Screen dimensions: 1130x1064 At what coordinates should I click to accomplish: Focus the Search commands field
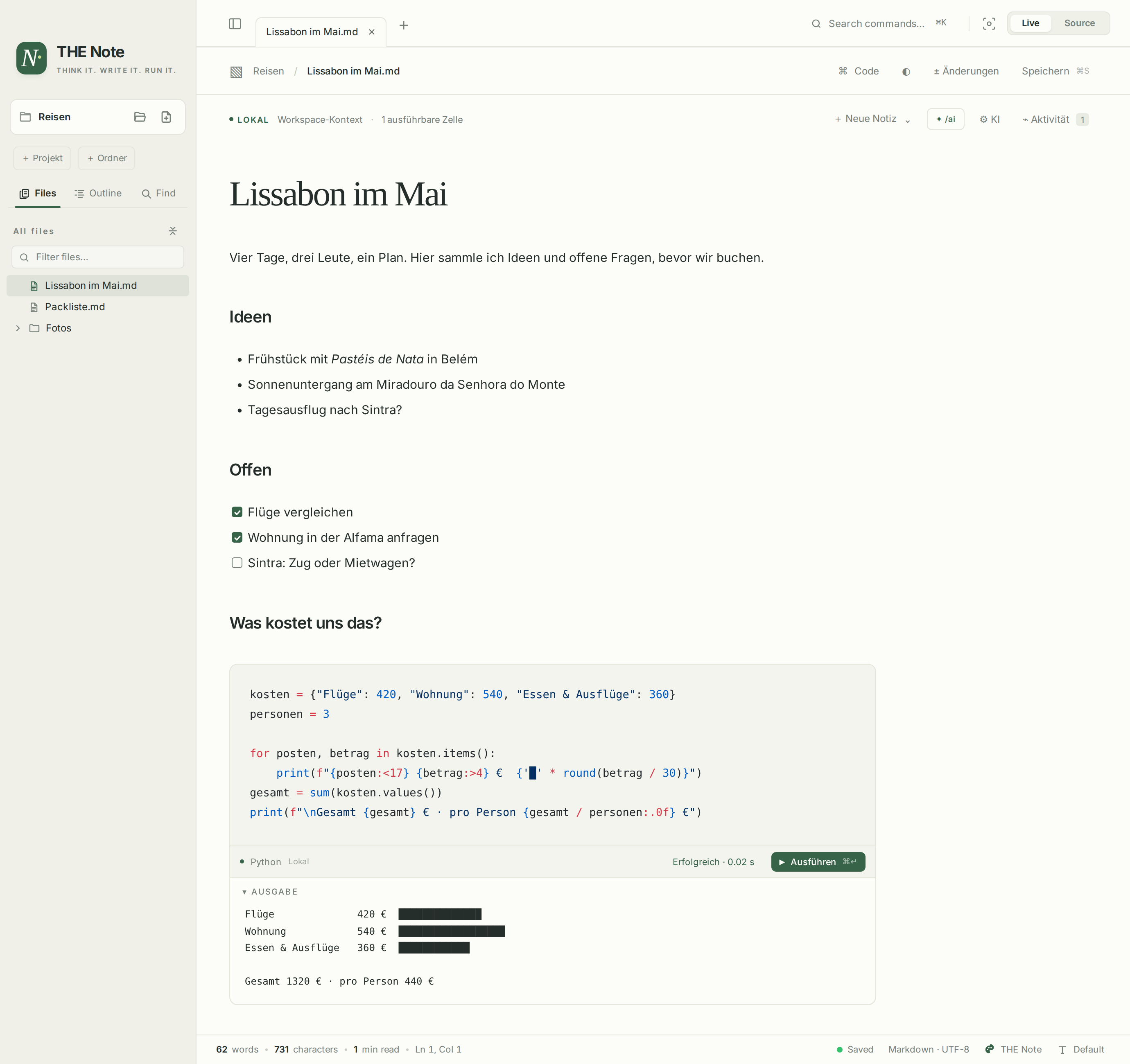tap(879, 23)
